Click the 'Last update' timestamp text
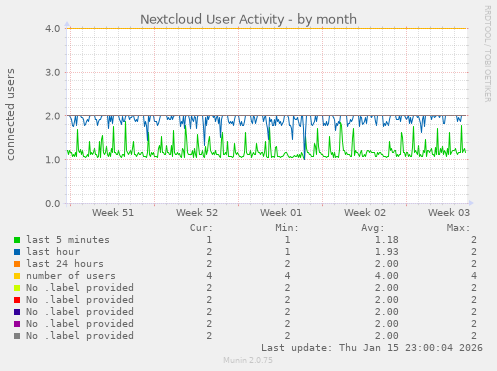This screenshot has height=371, width=497. click(x=372, y=348)
